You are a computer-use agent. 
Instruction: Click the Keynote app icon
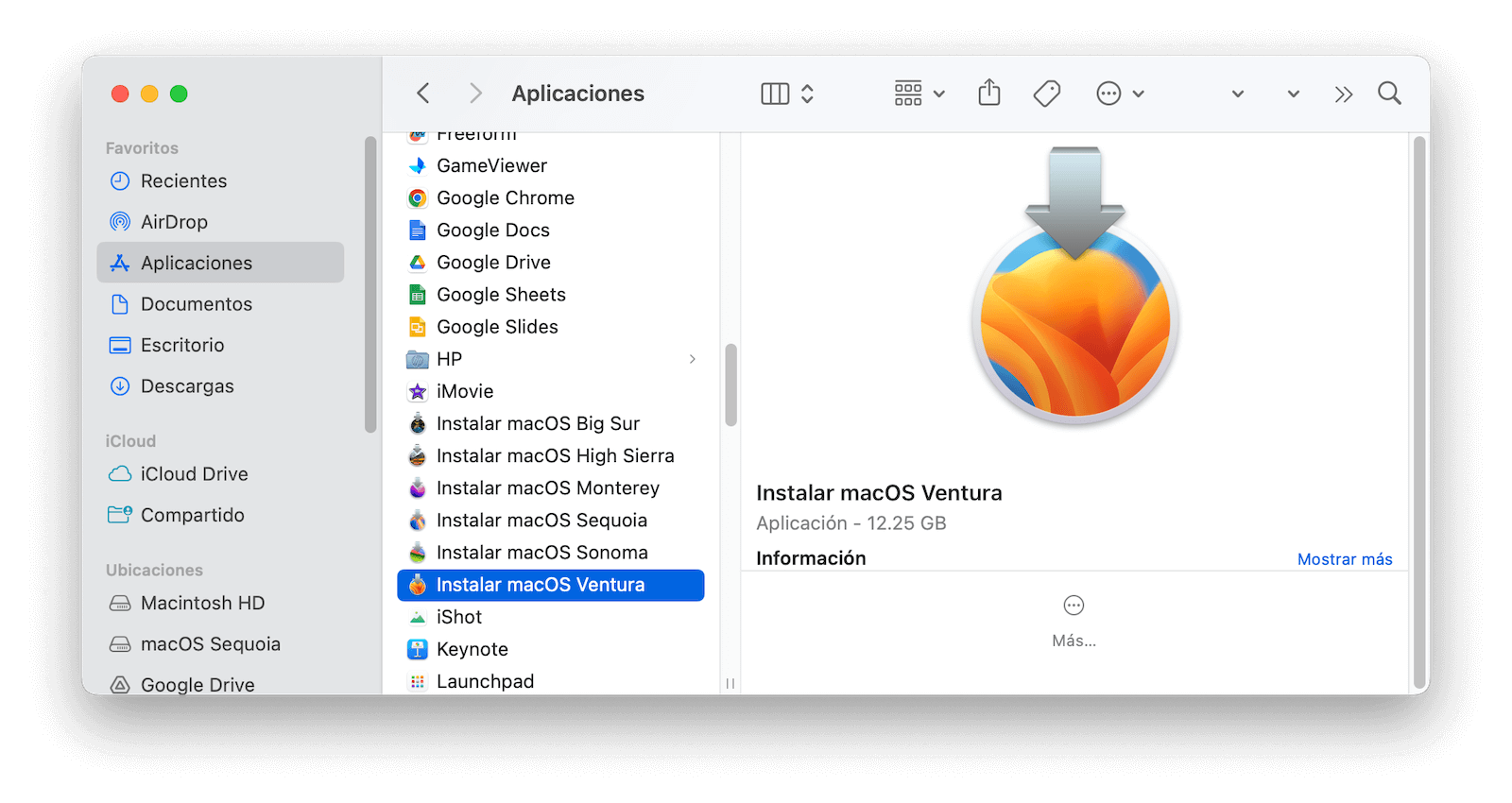tap(418, 649)
